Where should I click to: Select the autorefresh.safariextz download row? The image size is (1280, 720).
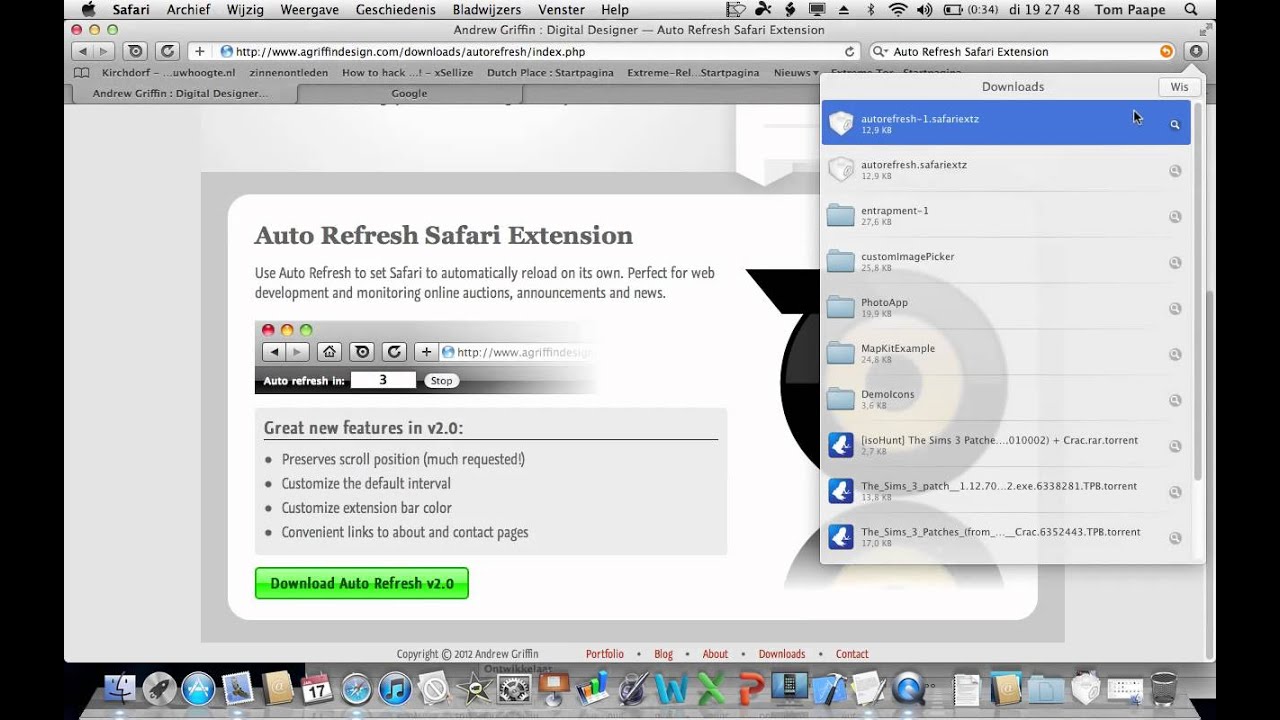1006,171
